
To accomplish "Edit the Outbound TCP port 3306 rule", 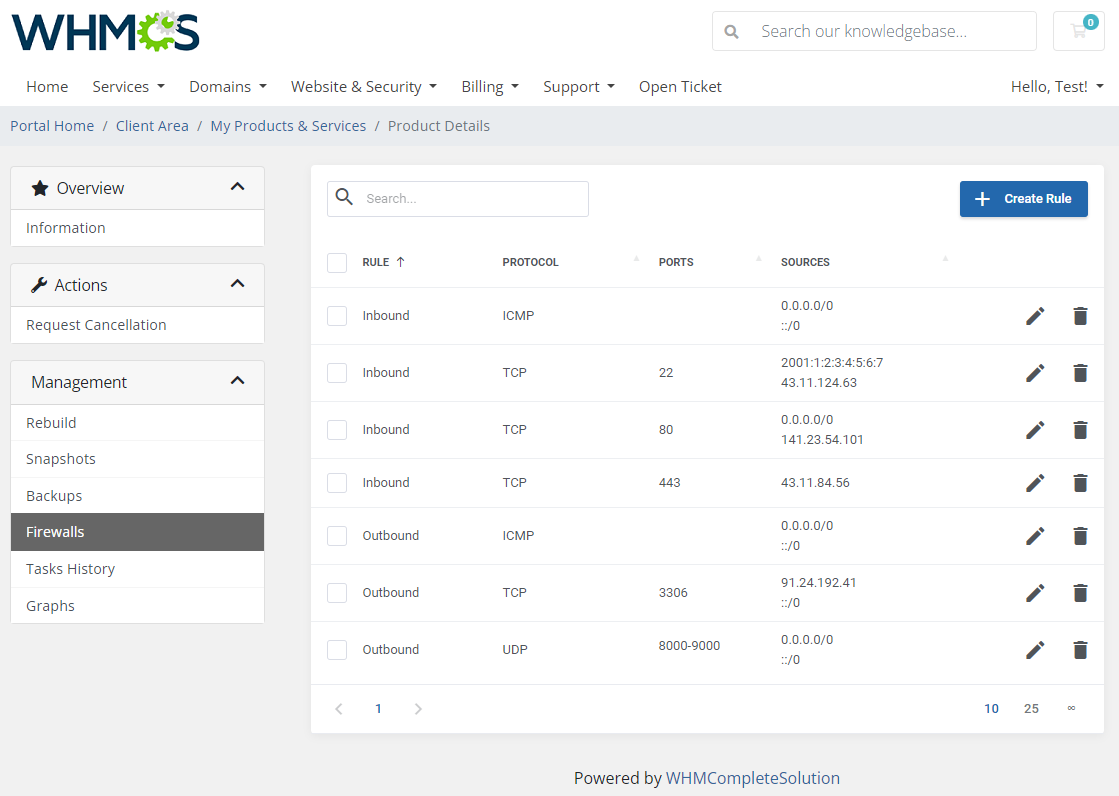I will pyautogui.click(x=1035, y=592).
